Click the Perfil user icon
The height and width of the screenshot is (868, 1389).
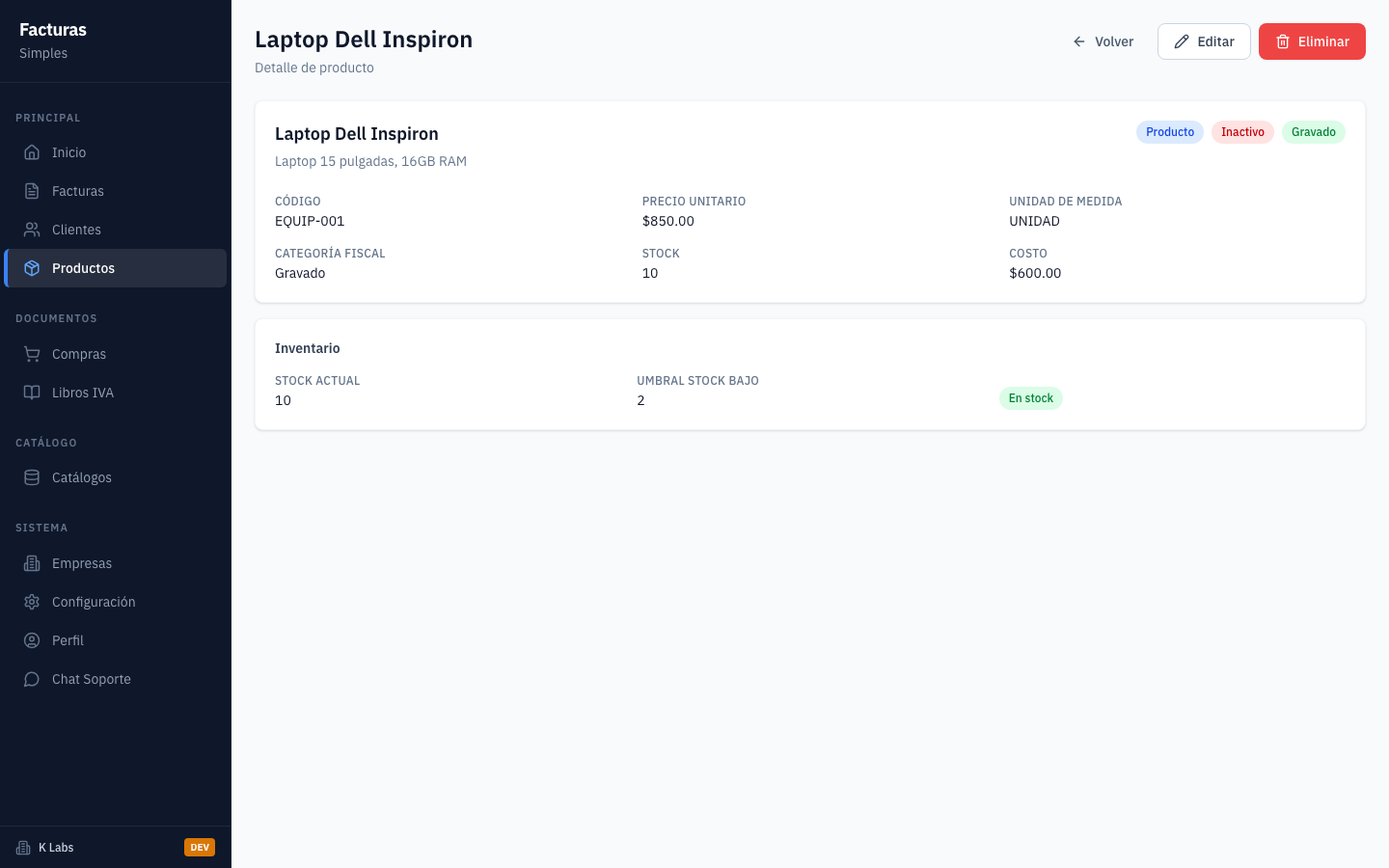coord(32,640)
